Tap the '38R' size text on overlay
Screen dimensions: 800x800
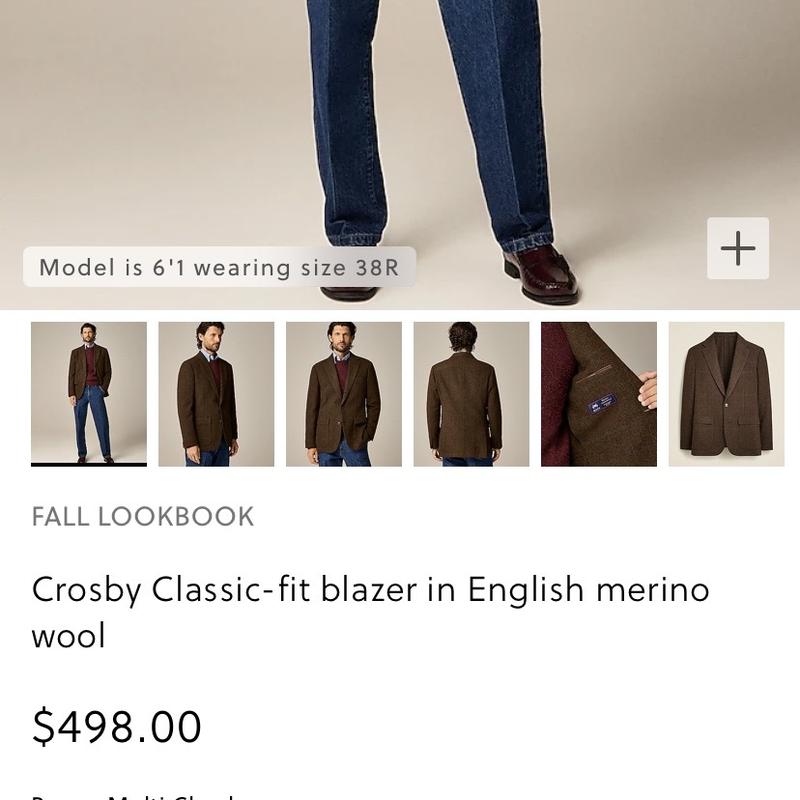click(377, 268)
